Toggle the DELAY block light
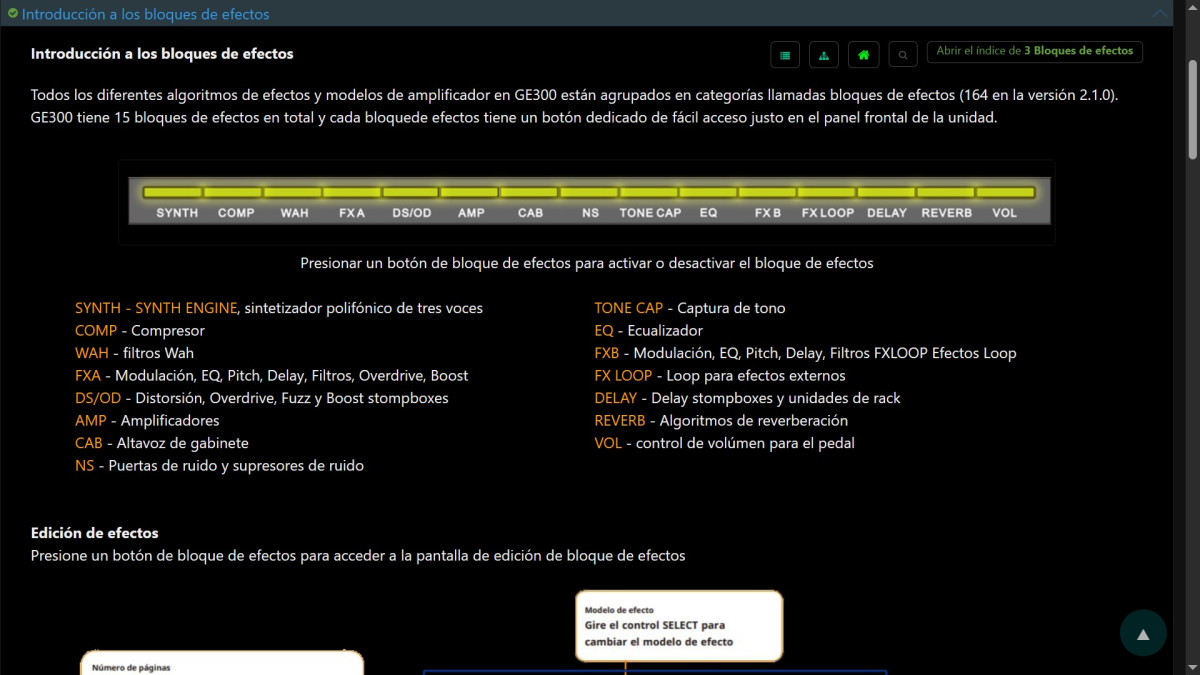This screenshot has height=675, width=1200. pyautogui.click(x=886, y=192)
